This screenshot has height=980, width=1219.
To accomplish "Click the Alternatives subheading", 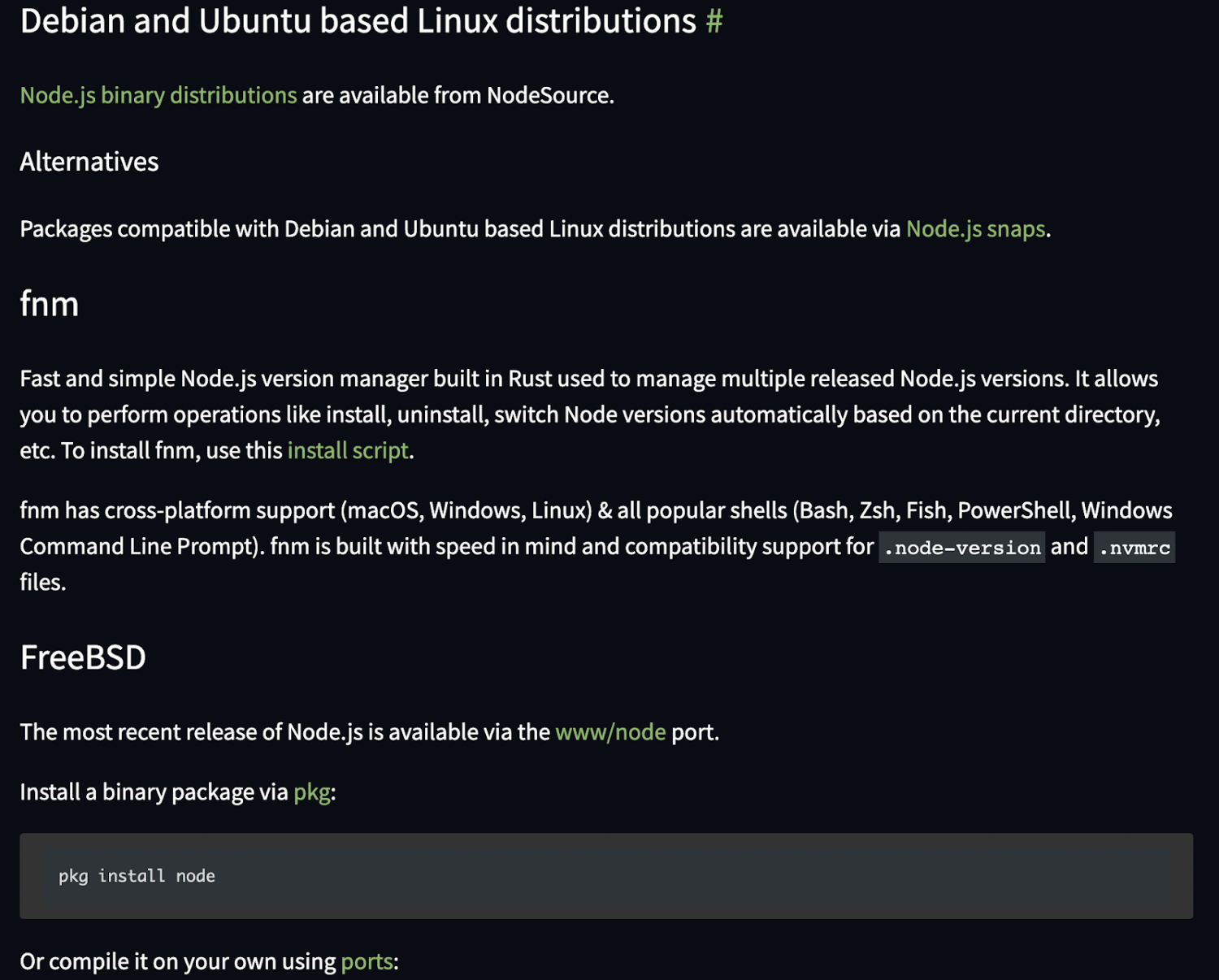I will 89,161.
